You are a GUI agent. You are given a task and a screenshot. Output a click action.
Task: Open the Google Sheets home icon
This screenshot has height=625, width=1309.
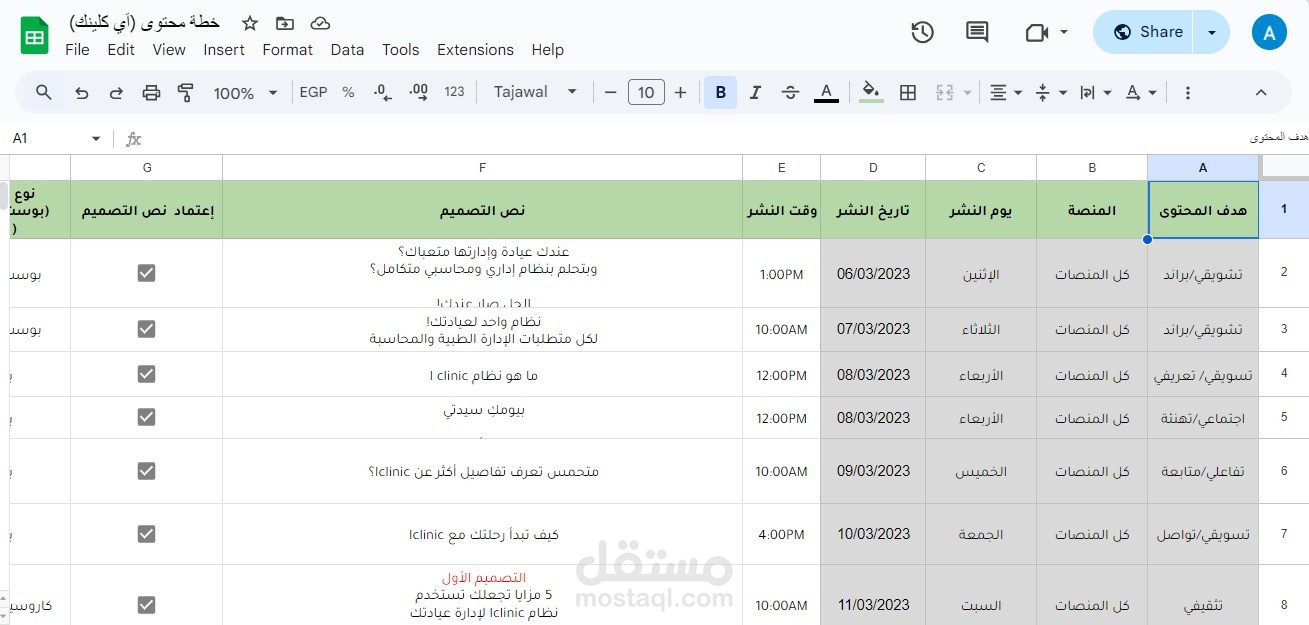point(35,36)
